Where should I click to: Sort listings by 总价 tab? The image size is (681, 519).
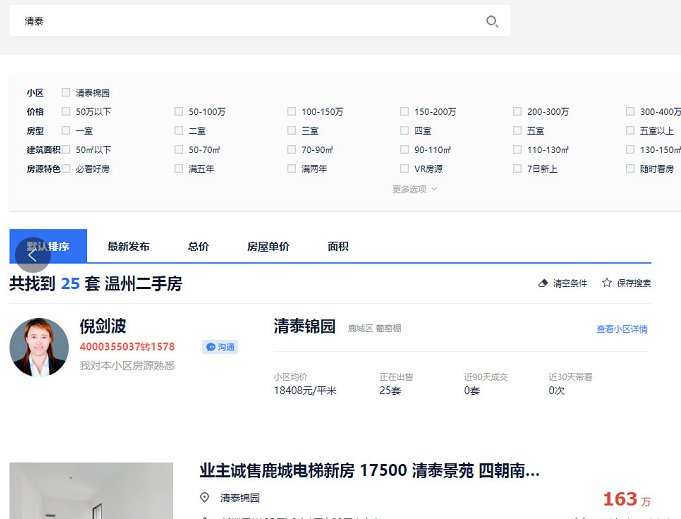click(x=198, y=246)
